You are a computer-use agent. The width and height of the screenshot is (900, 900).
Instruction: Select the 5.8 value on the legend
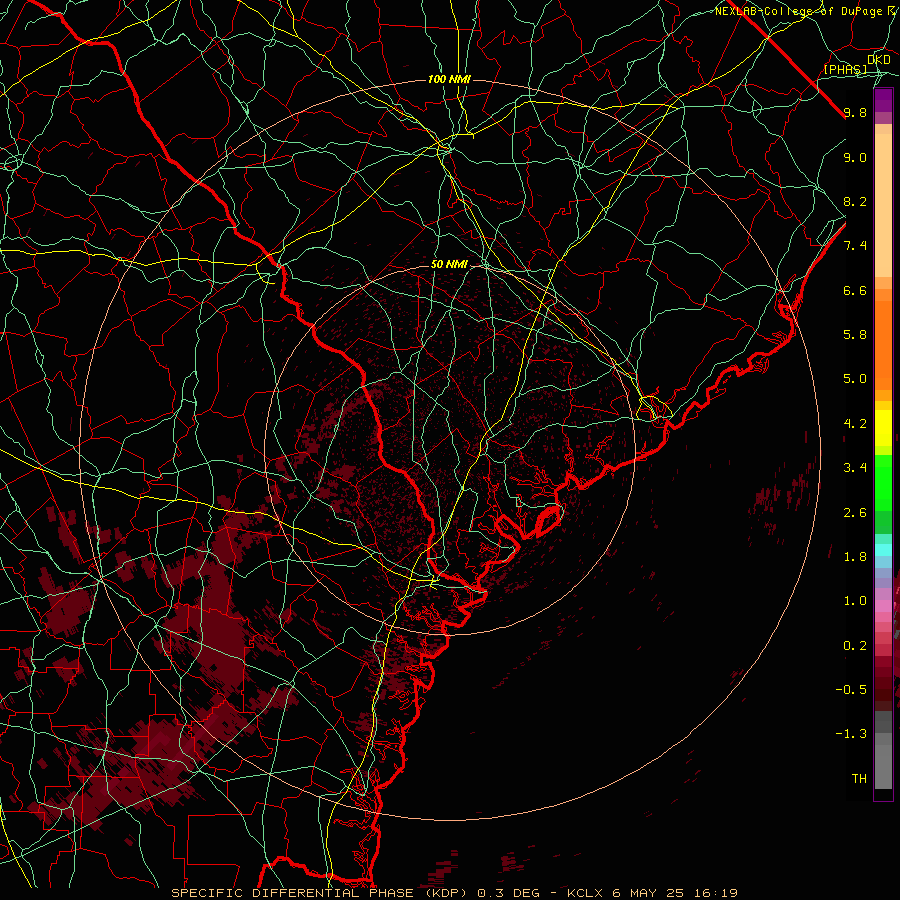(855, 335)
